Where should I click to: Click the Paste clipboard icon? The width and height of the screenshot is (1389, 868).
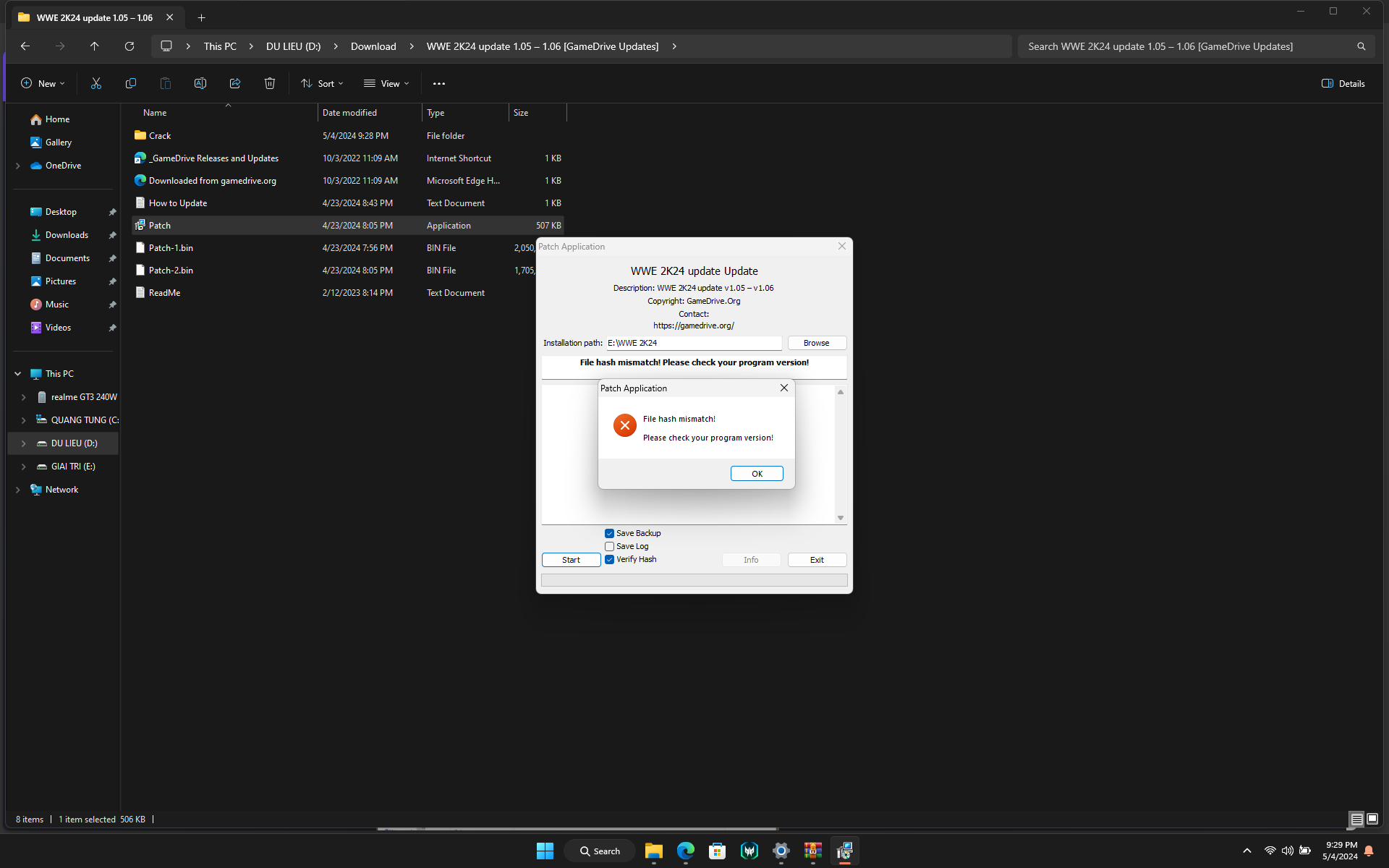click(166, 83)
